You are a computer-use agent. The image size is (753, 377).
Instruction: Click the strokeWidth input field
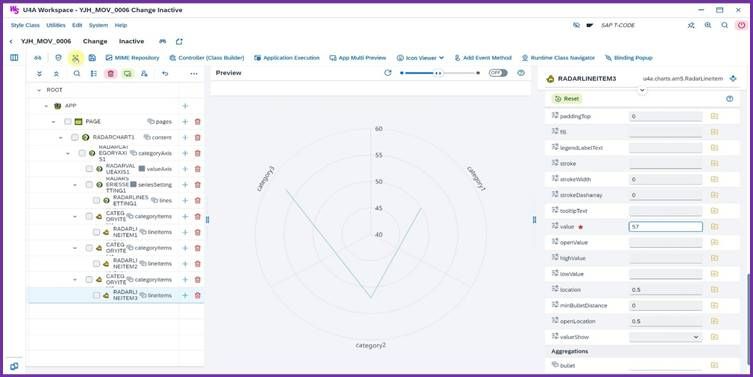(666, 180)
